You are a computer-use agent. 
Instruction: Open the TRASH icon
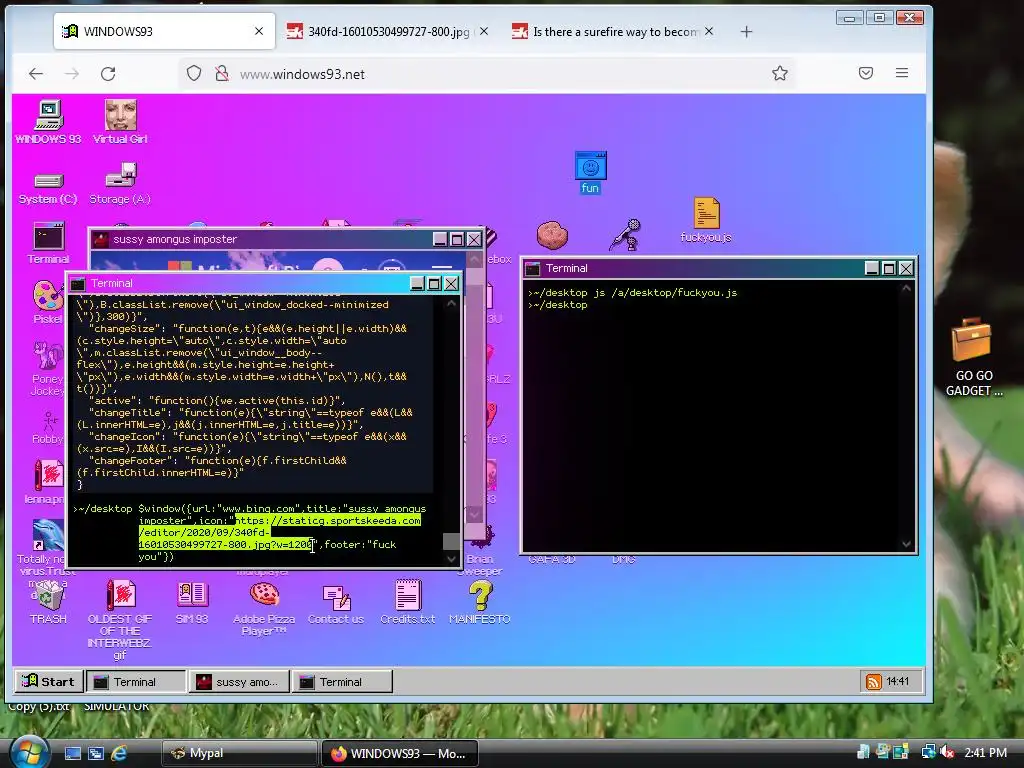[48, 602]
